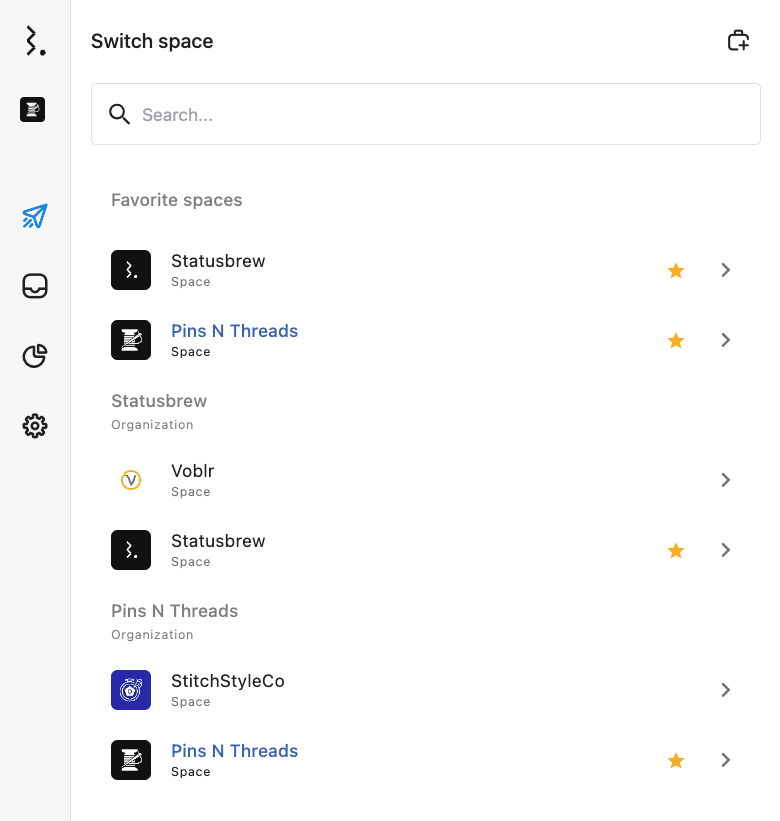Click the Statusbrew logo in sidebar

35,41
